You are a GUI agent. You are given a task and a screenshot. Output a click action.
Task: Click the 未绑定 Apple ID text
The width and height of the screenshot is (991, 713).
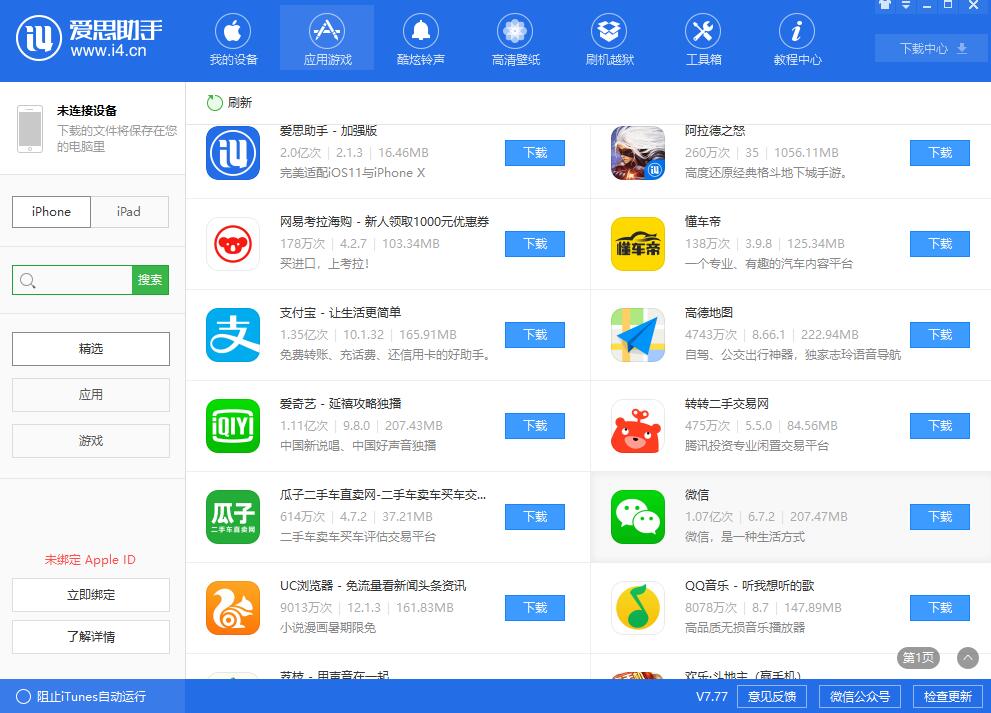(90, 560)
